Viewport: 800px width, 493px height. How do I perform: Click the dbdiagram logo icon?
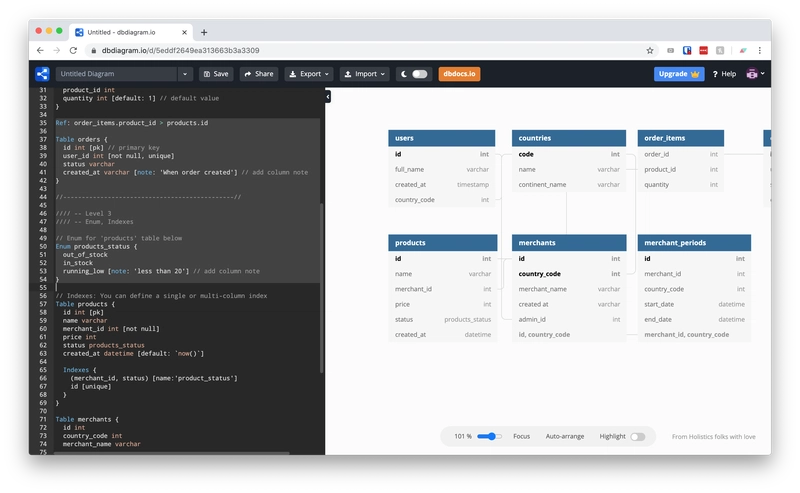click(42, 74)
